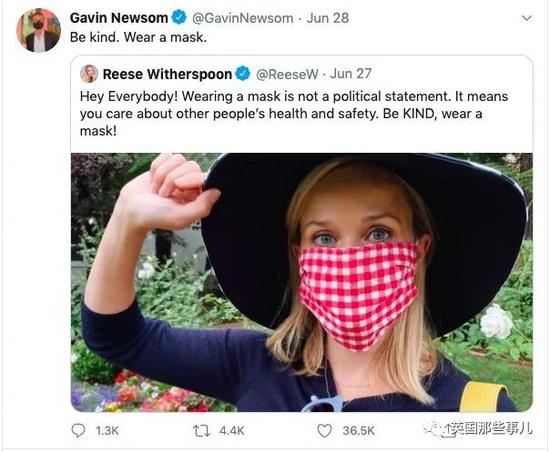This screenshot has width=550, height=452.
Task: Click the 36.5K likes count
Action: (358, 431)
